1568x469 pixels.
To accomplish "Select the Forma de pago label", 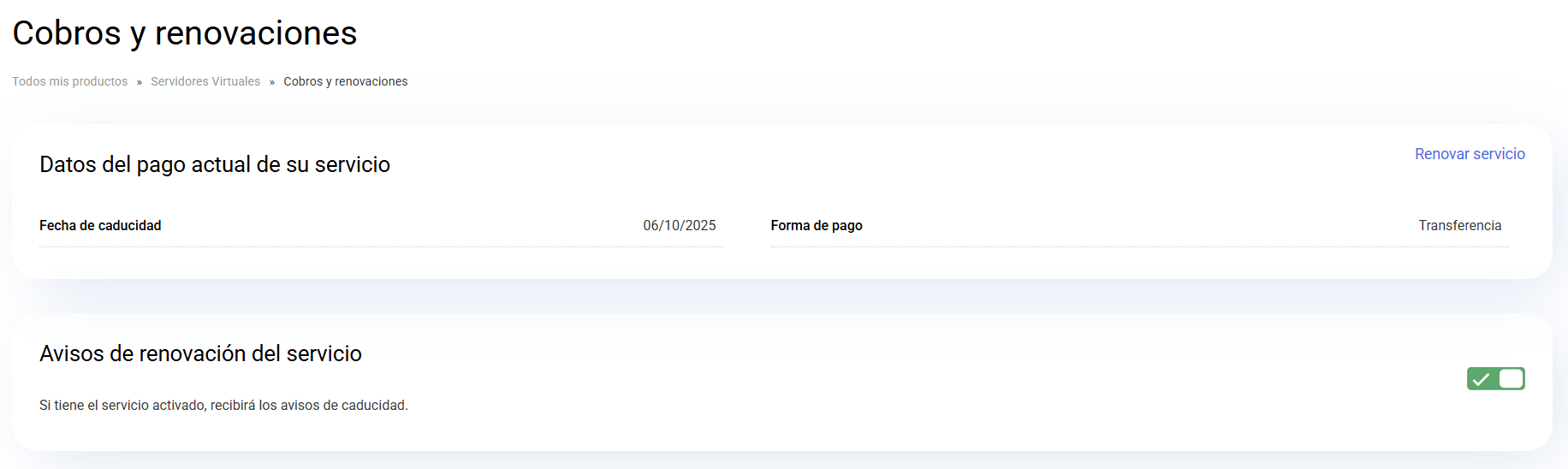I will [x=817, y=225].
